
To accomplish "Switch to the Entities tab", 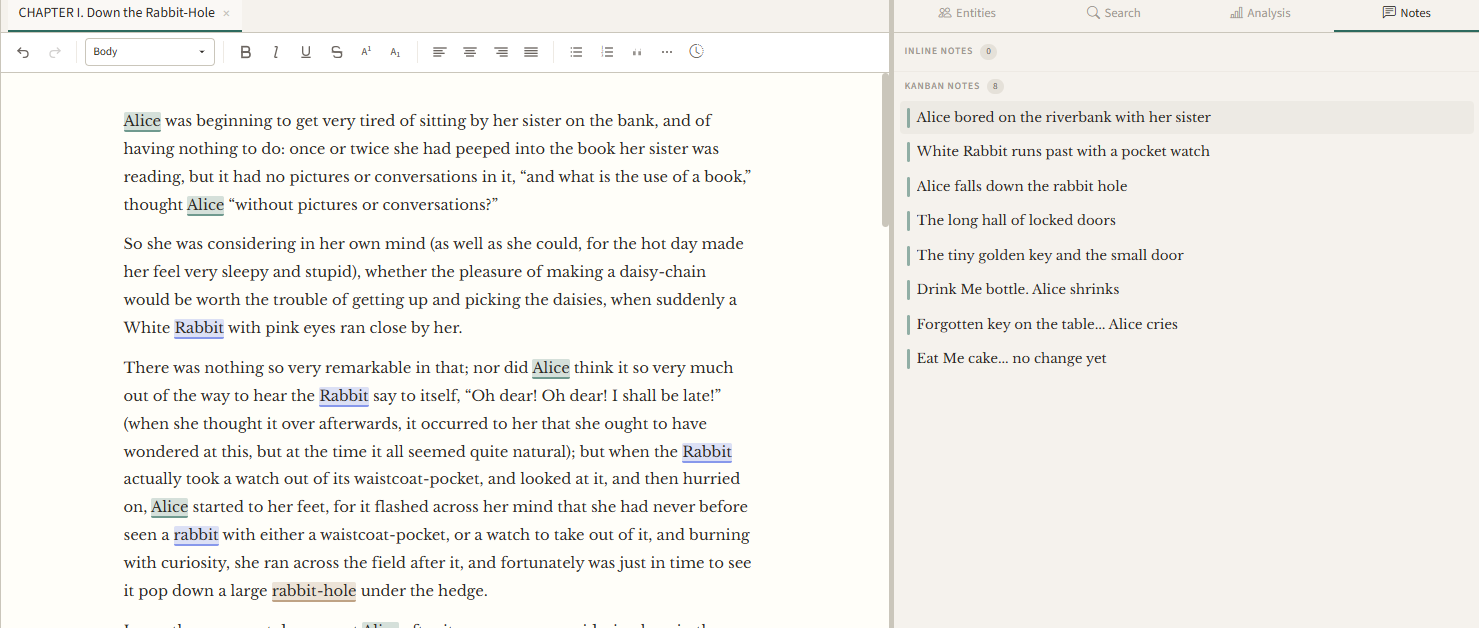I will click(x=967, y=13).
